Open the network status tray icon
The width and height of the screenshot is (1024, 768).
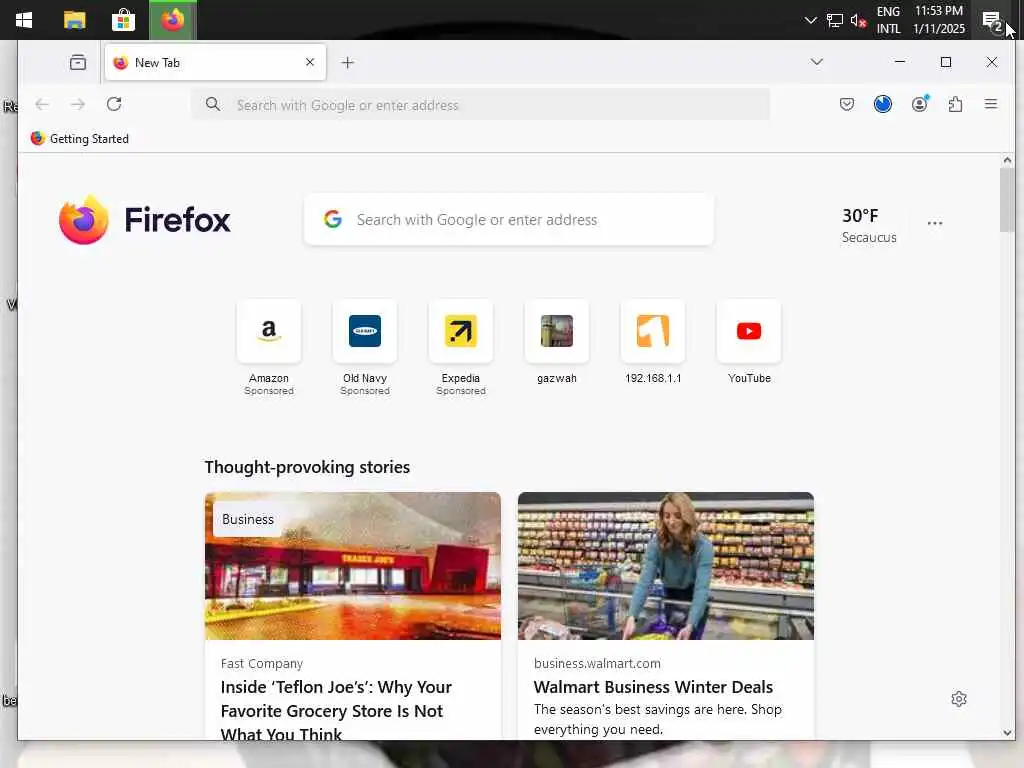pos(835,20)
